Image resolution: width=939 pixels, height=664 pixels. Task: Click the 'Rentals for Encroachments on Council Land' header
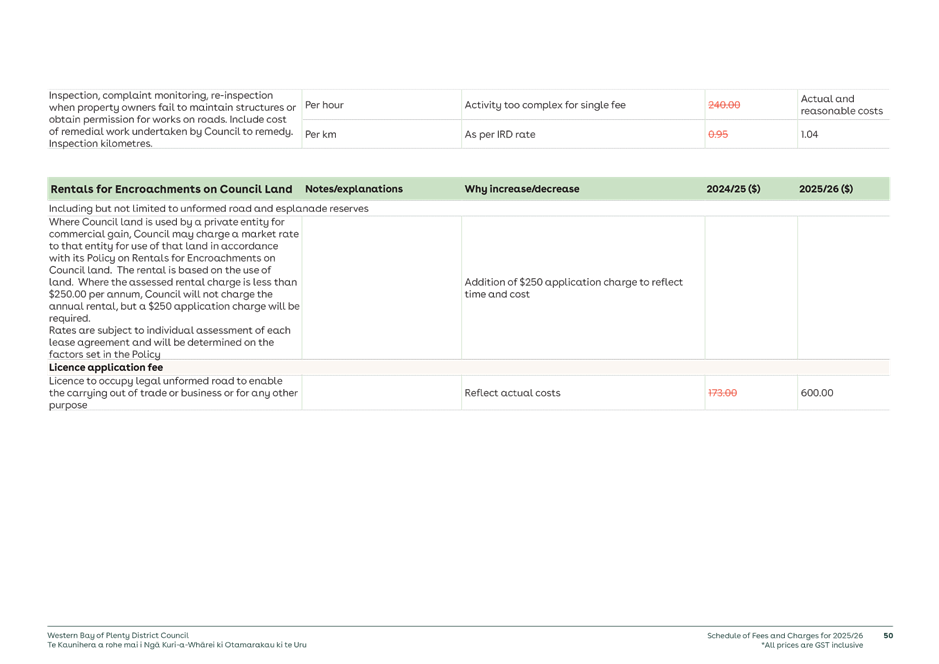click(171, 189)
